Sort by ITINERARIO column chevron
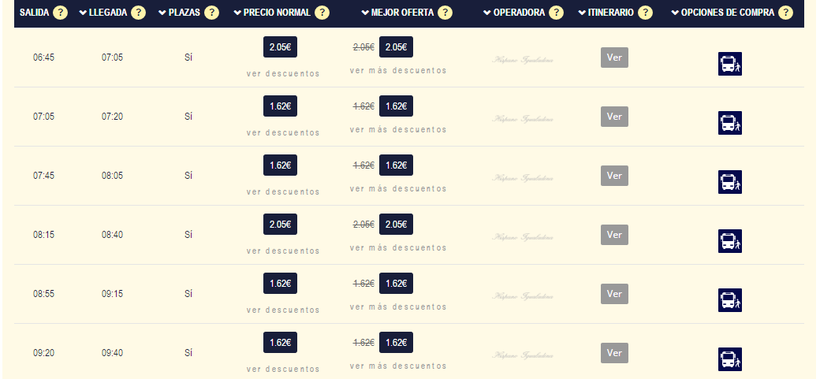 (x=582, y=13)
